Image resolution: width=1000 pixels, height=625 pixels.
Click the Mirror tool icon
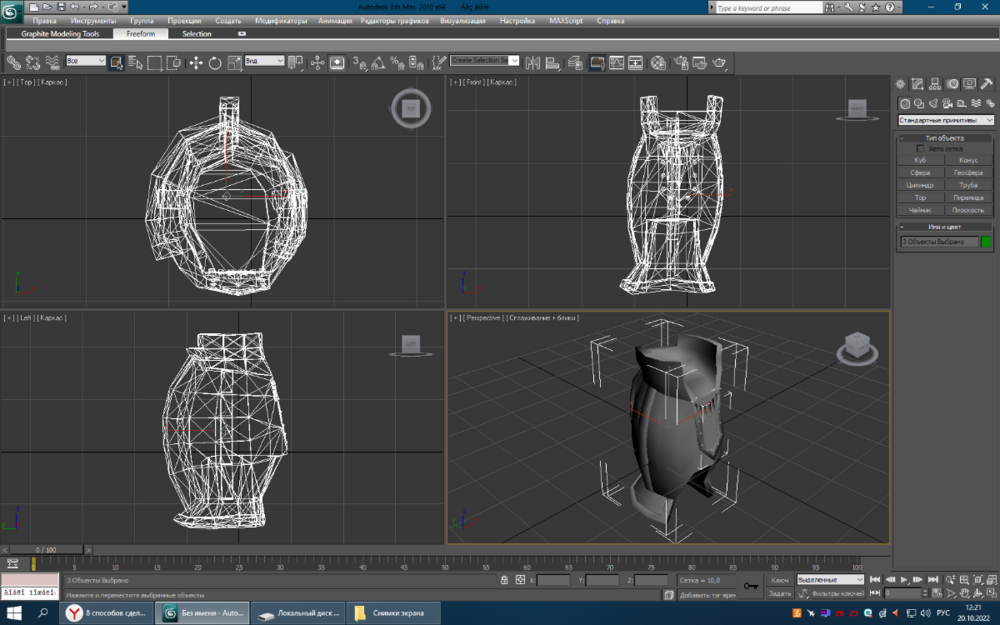pyautogui.click(x=532, y=62)
